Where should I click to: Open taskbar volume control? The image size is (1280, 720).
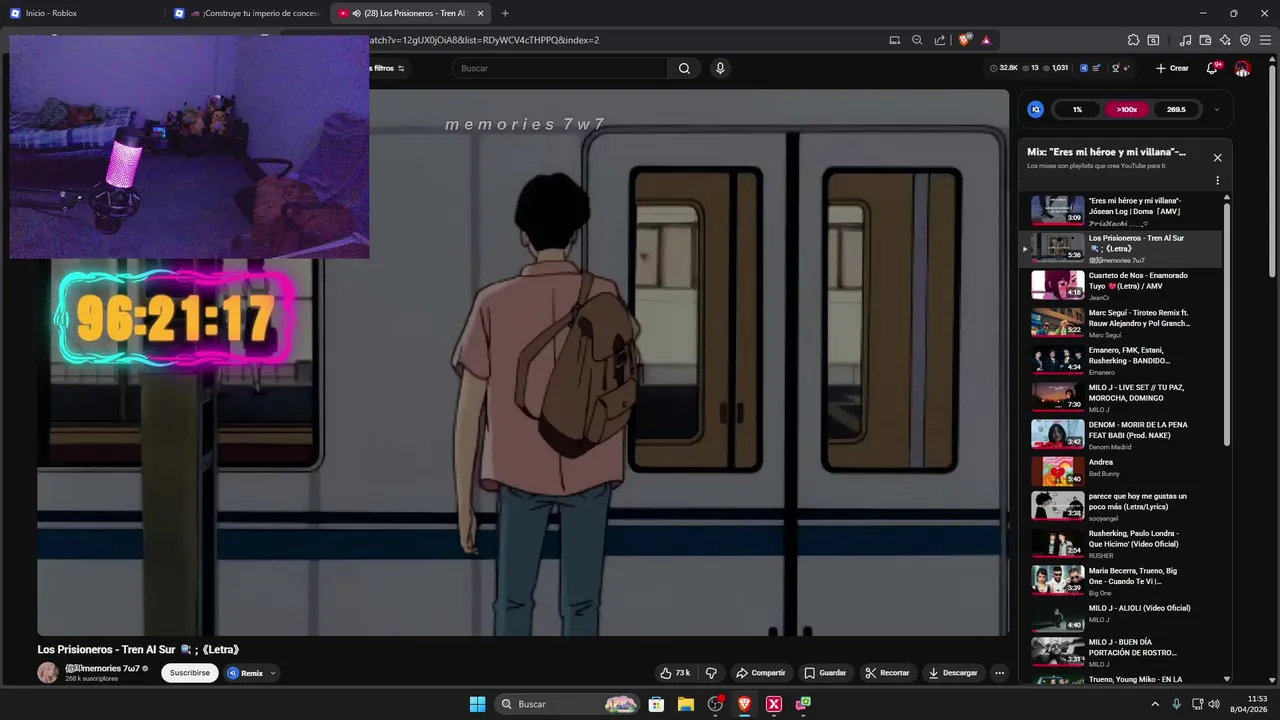coord(1214,704)
